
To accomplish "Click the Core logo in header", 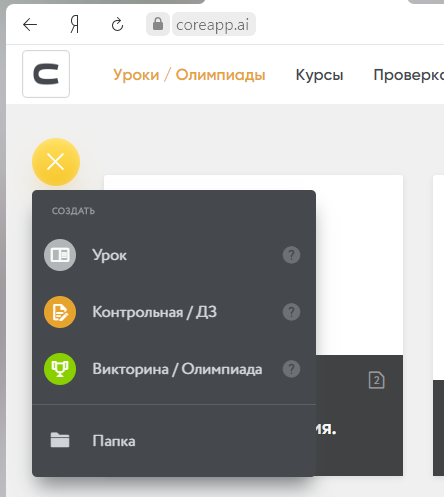I will [x=46, y=74].
